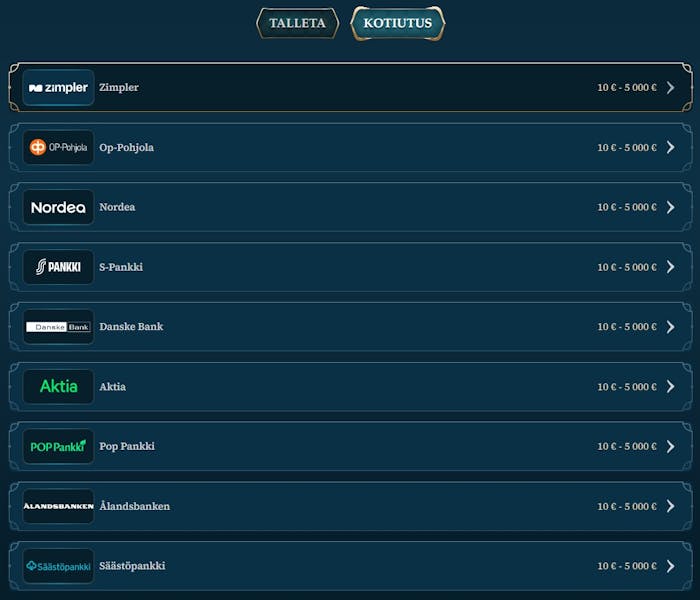
Task: Click the OP-Pohjola logo icon
Action: click(x=58, y=147)
